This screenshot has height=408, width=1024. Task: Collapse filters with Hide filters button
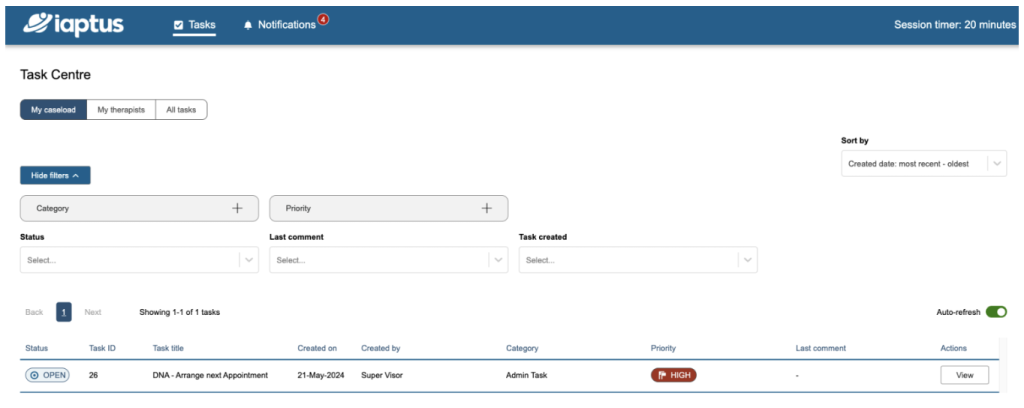pyautogui.click(x=55, y=175)
